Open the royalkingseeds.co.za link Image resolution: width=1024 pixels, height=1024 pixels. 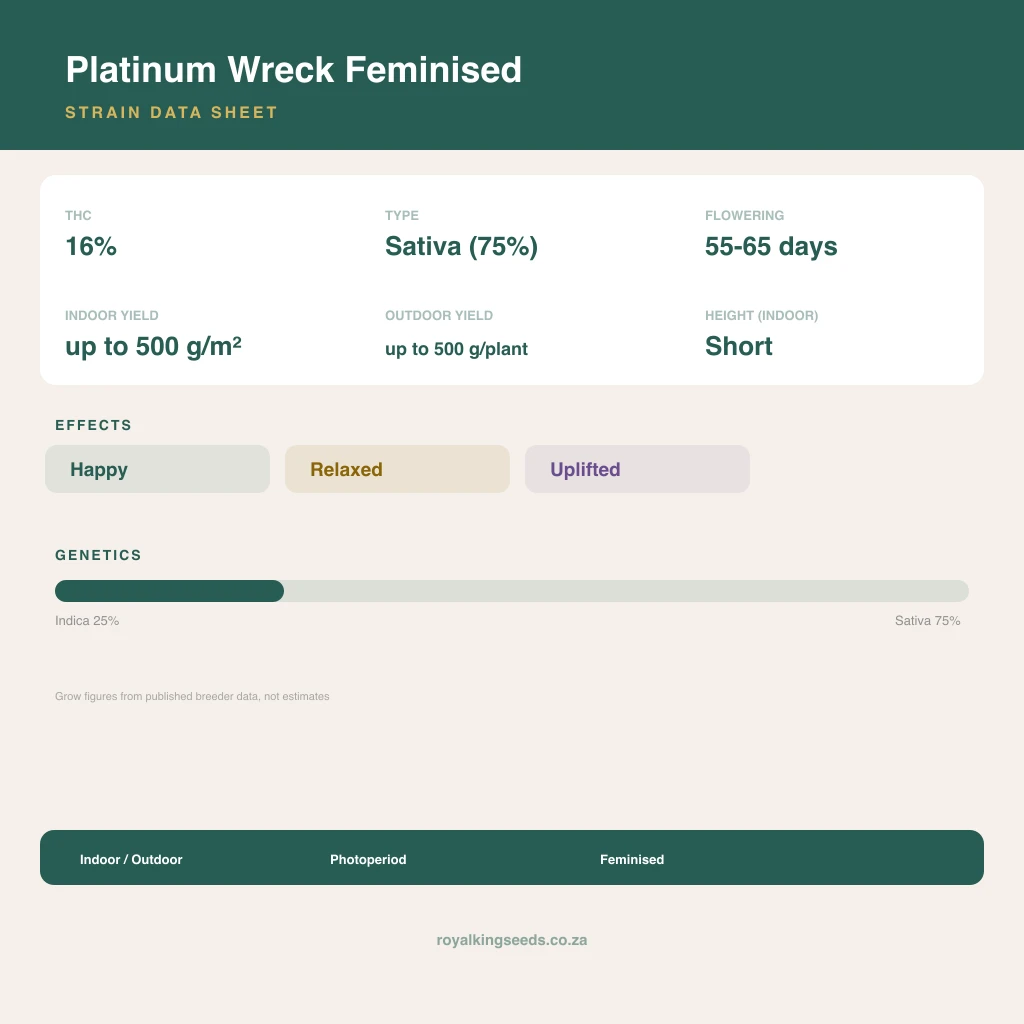point(511,940)
